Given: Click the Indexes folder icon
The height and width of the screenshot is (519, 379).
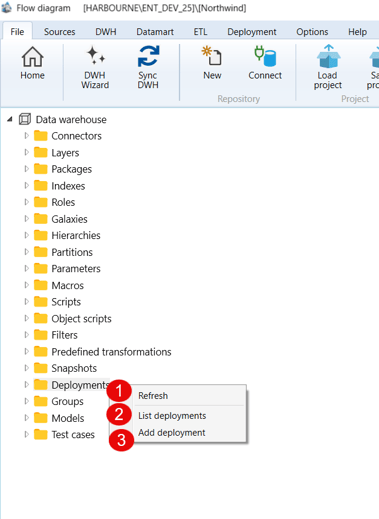Looking at the screenshot, I should tap(41, 185).
